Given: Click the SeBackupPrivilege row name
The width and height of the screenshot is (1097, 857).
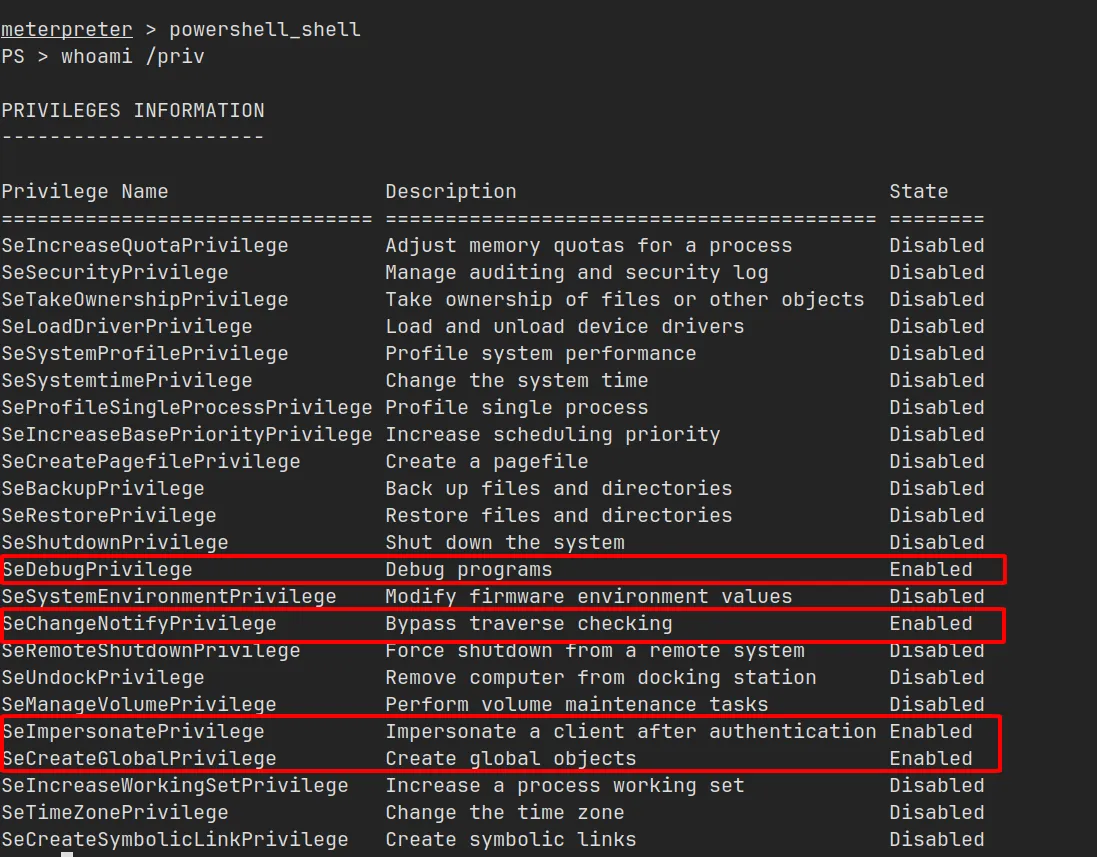Looking at the screenshot, I should coord(102,489).
